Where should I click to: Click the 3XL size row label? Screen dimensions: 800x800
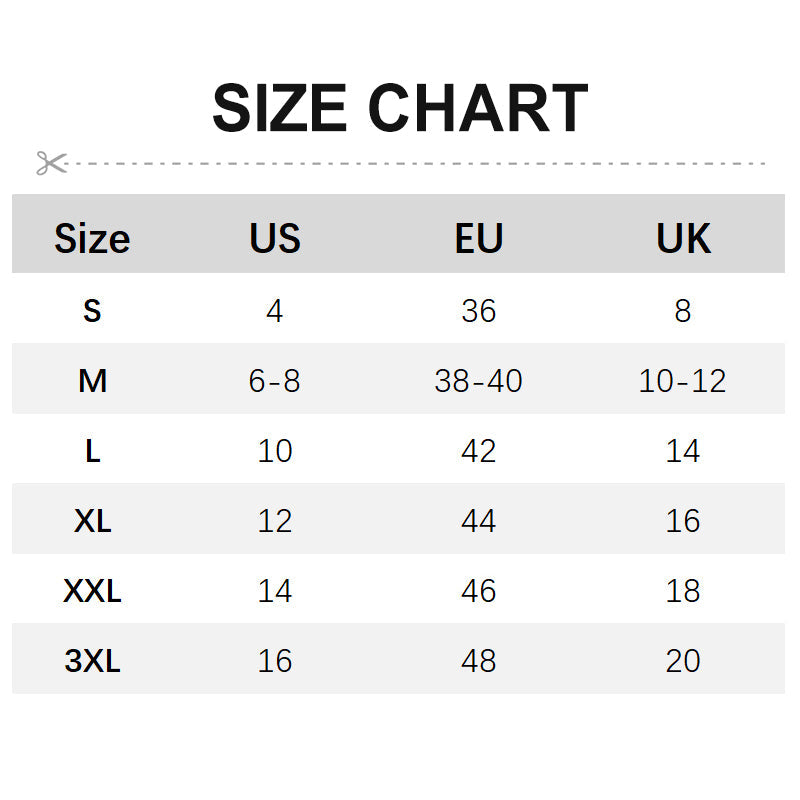(92, 661)
